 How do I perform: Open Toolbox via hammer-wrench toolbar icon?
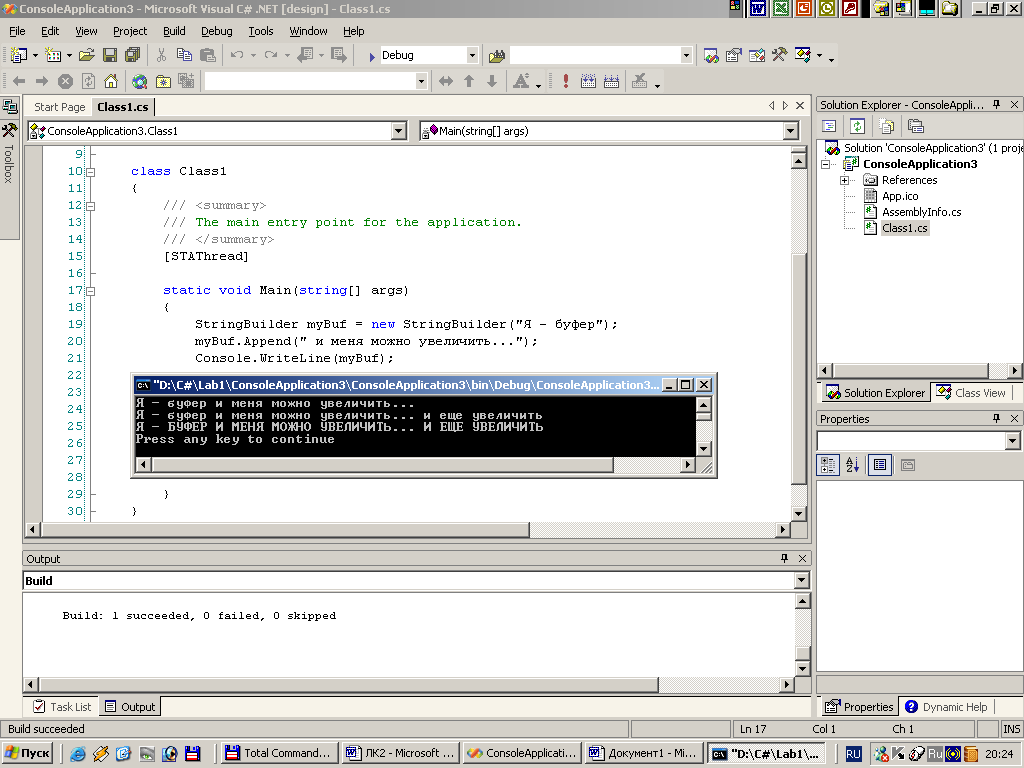(780, 56)
